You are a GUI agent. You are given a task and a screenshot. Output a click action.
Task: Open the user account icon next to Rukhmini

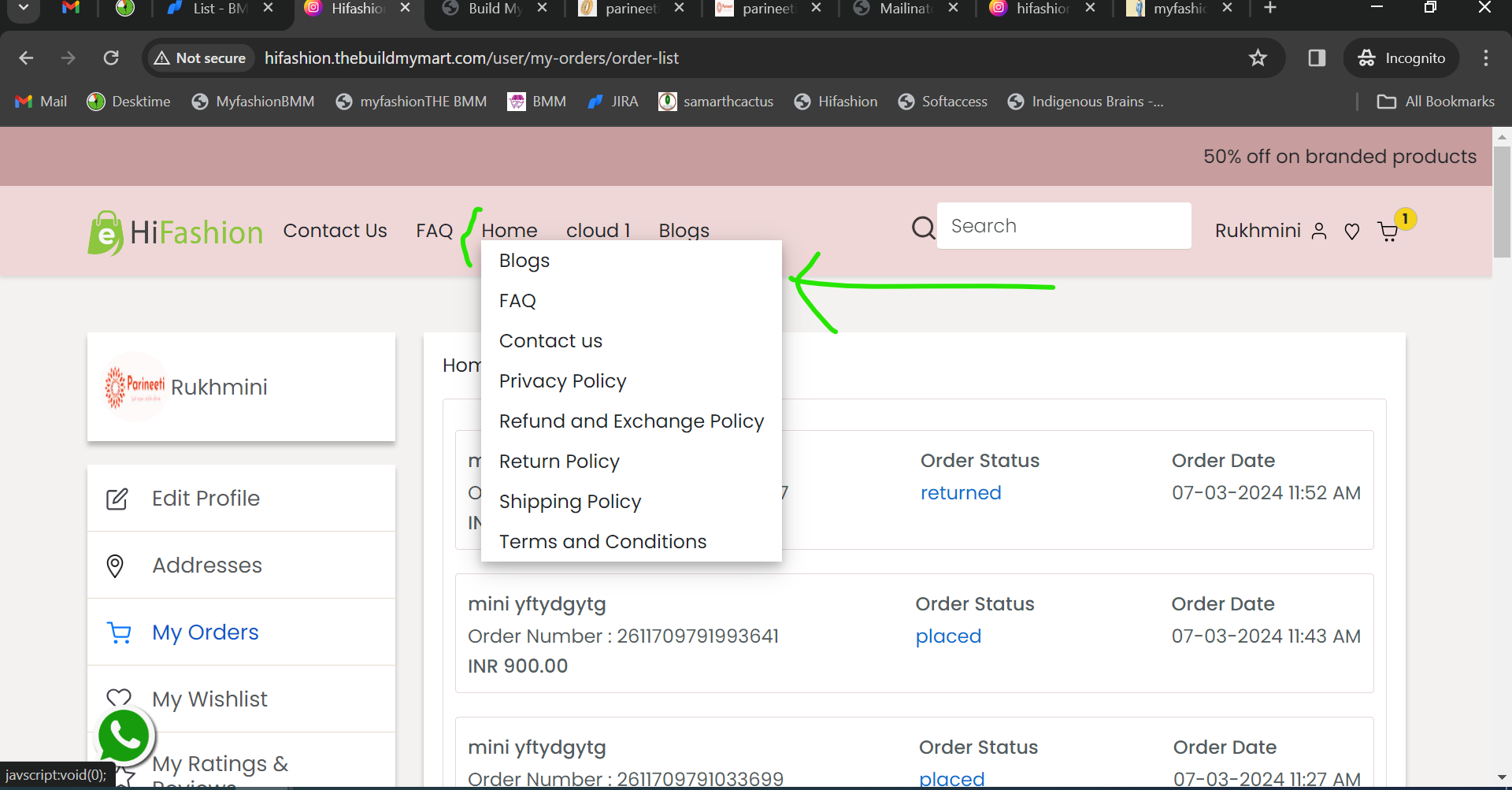click(x=1319, y=231)
